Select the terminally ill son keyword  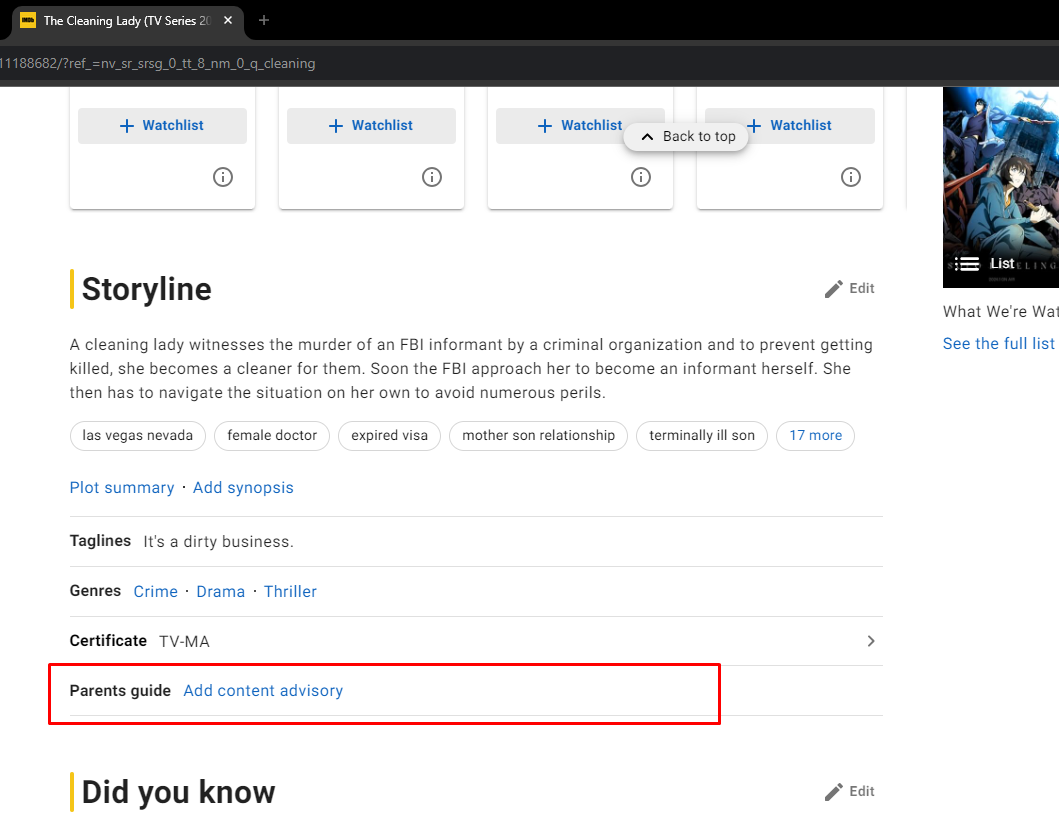click(702, 436)
